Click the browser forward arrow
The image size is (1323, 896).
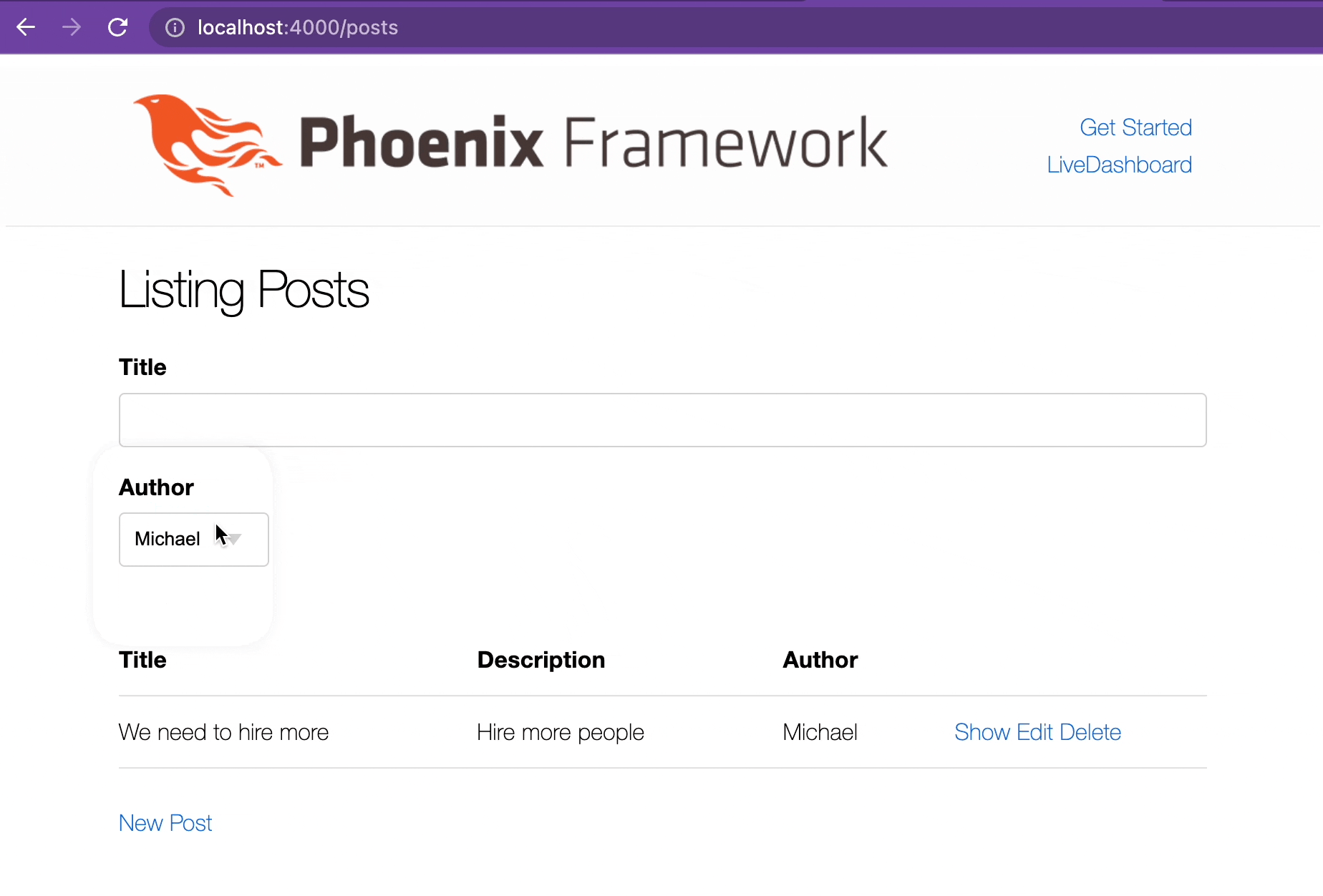(x=72, y=27)
